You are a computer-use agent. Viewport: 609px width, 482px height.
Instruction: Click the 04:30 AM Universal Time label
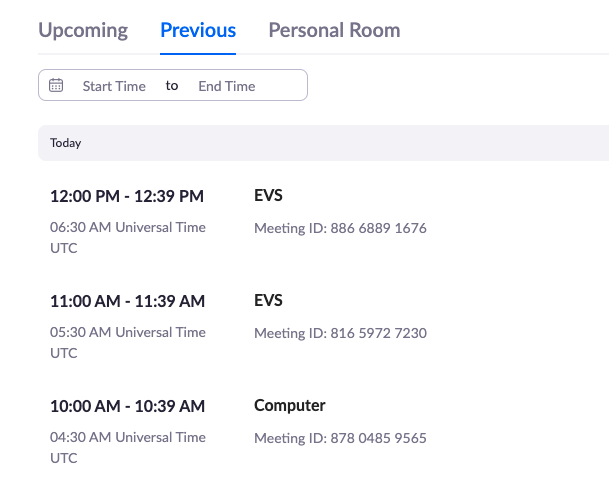pos(128,438)
